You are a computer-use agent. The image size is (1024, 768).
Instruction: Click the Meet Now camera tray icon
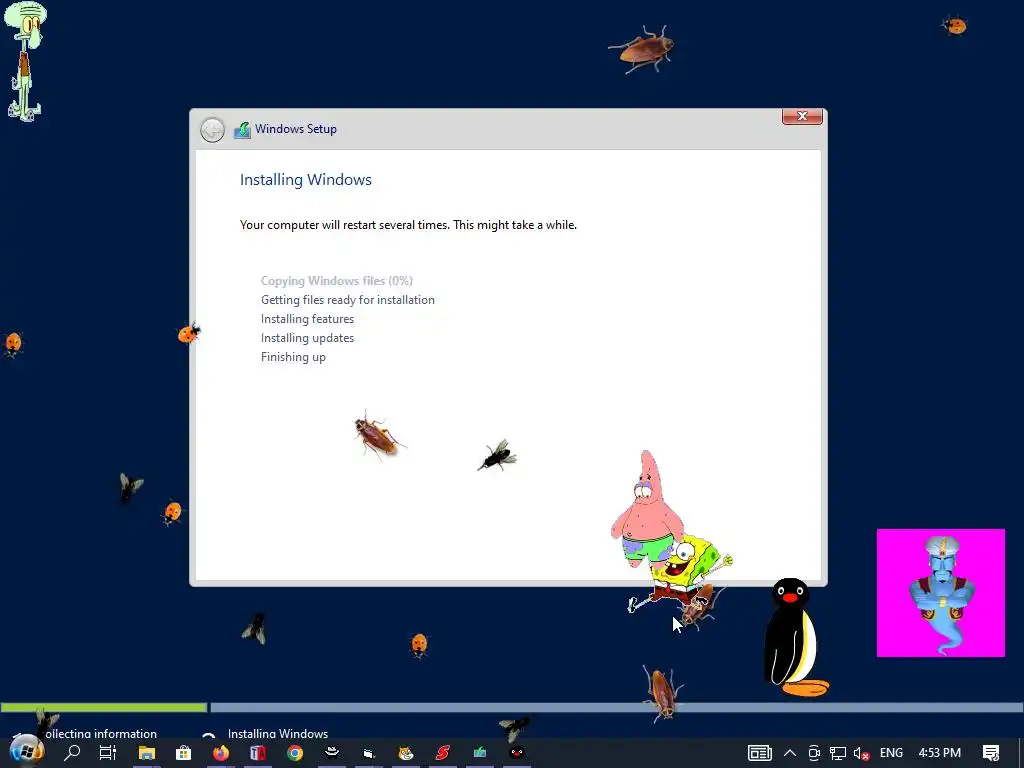814,753
